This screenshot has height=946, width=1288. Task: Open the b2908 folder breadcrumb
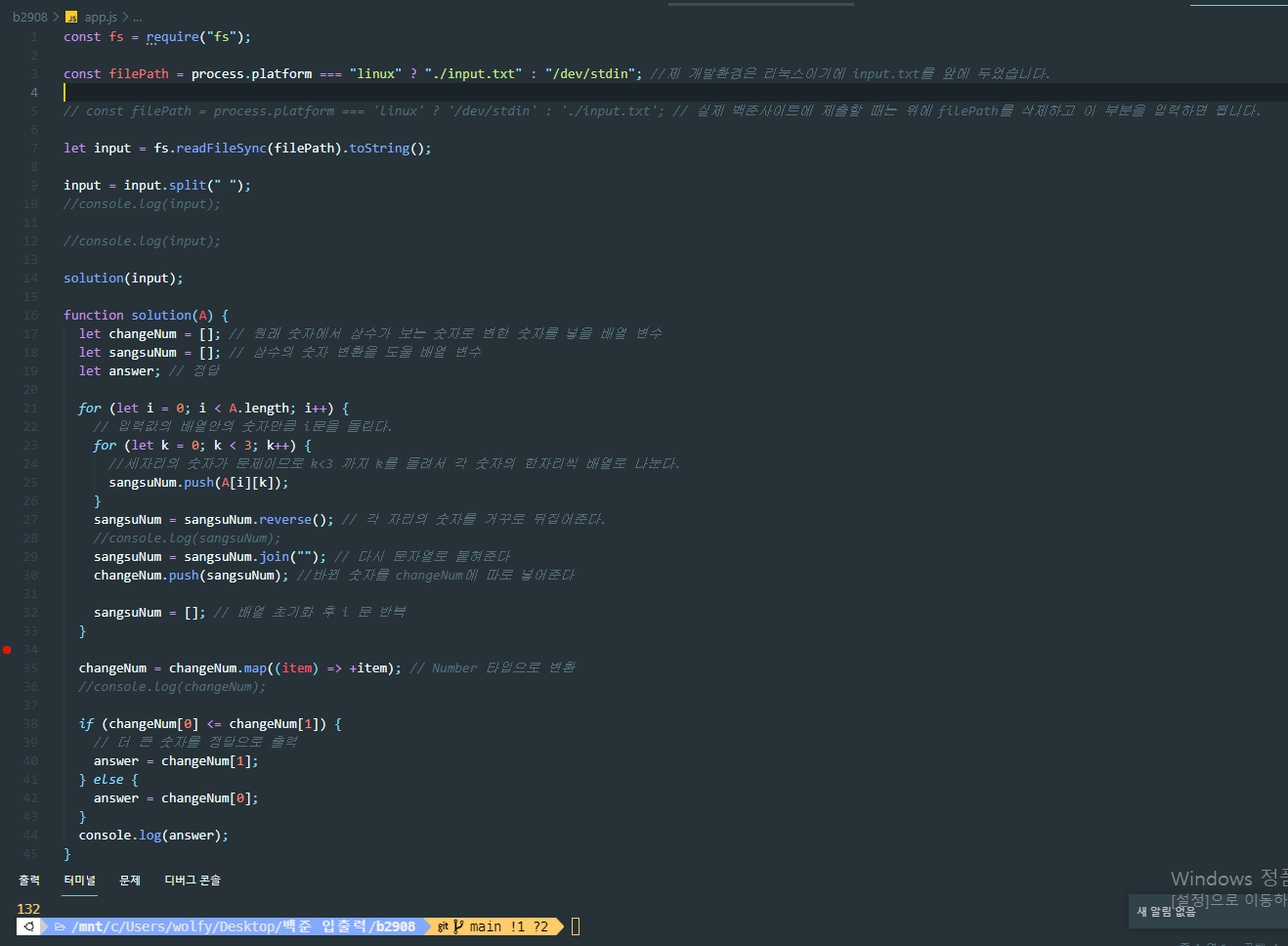tap(29, 18)
